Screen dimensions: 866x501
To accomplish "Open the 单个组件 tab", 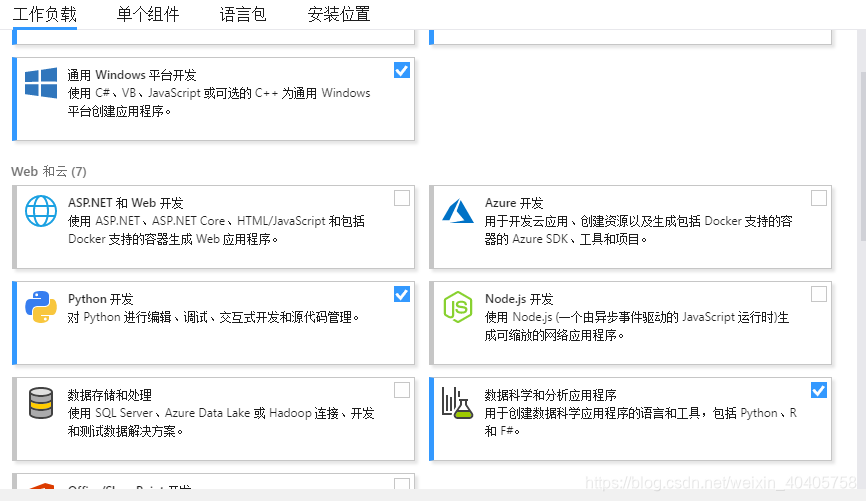I will [147, 14].
